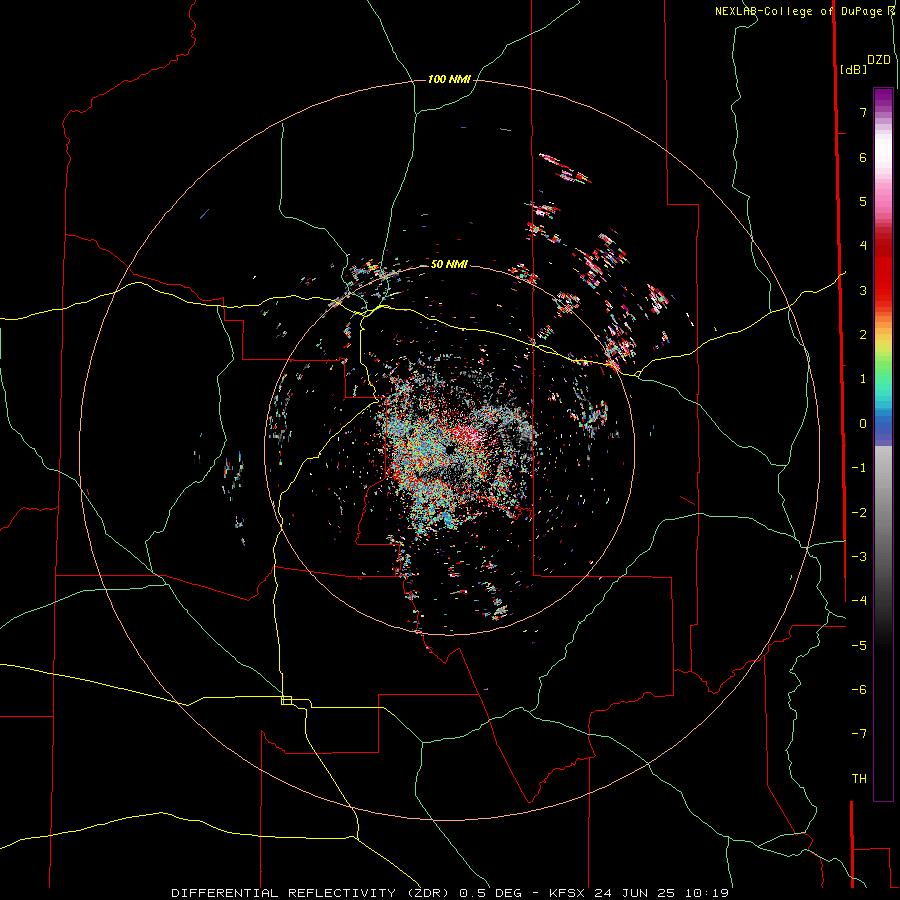Viewport: 900px width, 900px height.
Task: Click the scale value -1
Action: pyautogui.click(x=859, y=468)
